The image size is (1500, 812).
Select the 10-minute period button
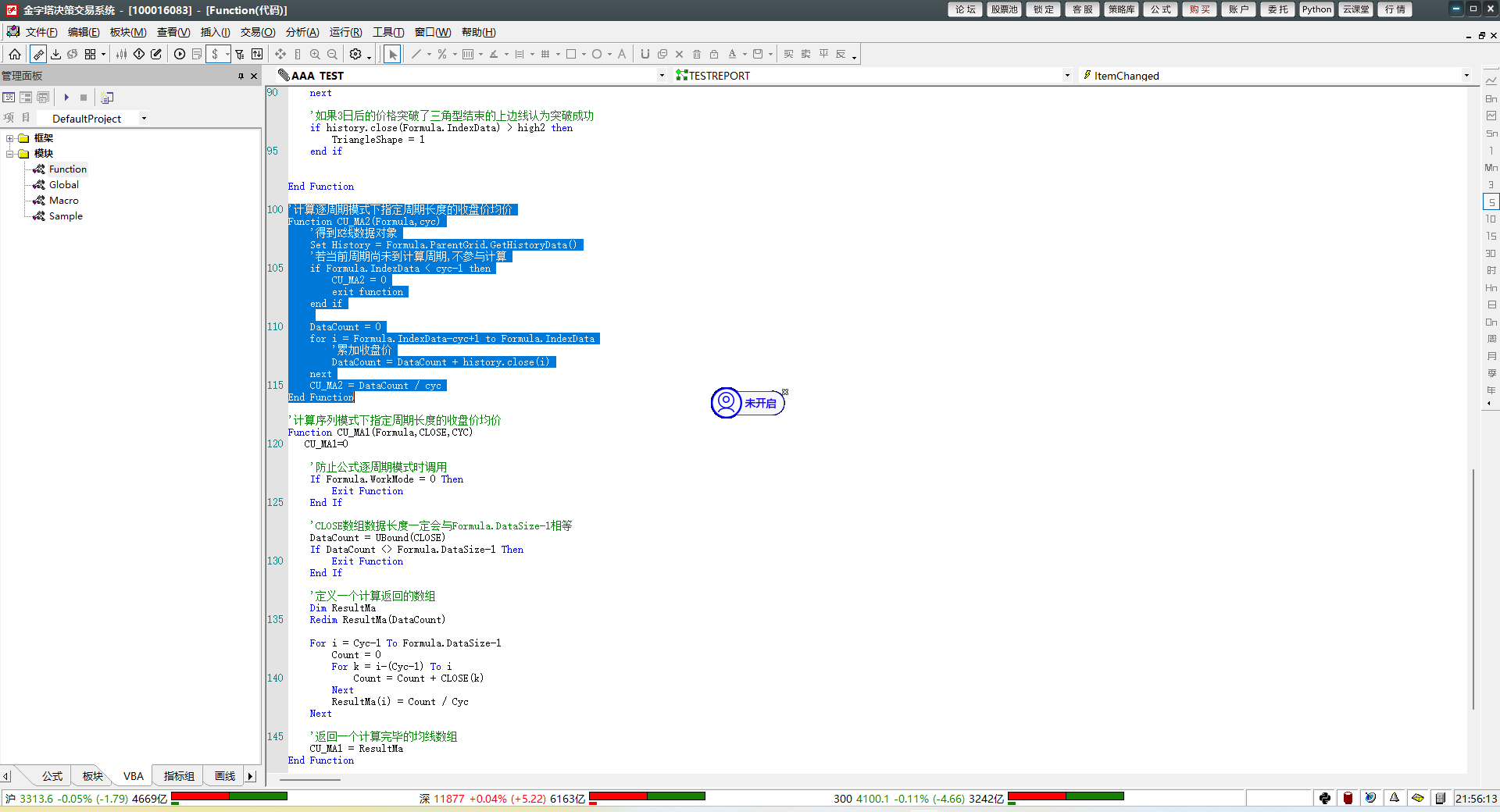1491,219
